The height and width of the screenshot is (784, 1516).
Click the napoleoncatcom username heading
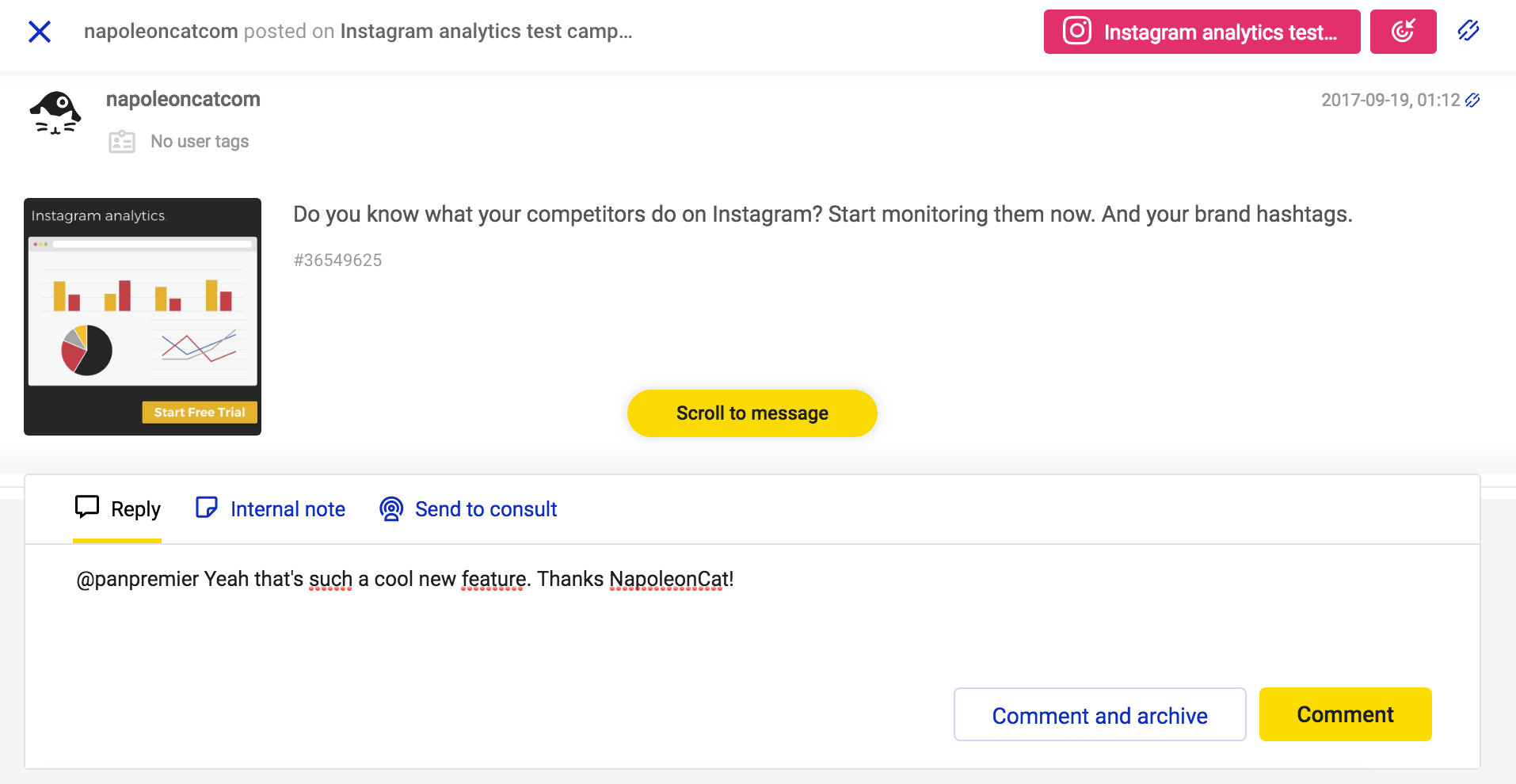coord(183,99)
